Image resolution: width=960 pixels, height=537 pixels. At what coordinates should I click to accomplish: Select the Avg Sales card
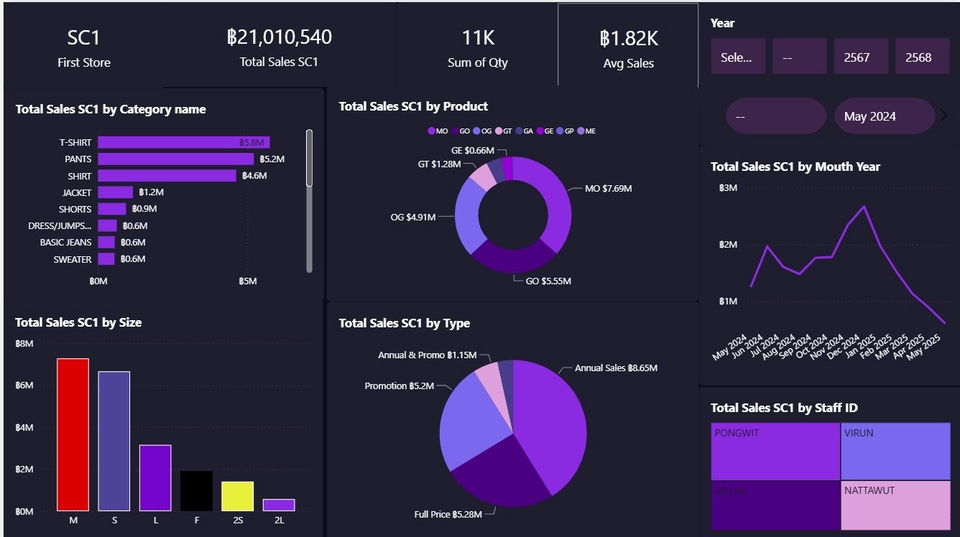click(x=627, y=45)
